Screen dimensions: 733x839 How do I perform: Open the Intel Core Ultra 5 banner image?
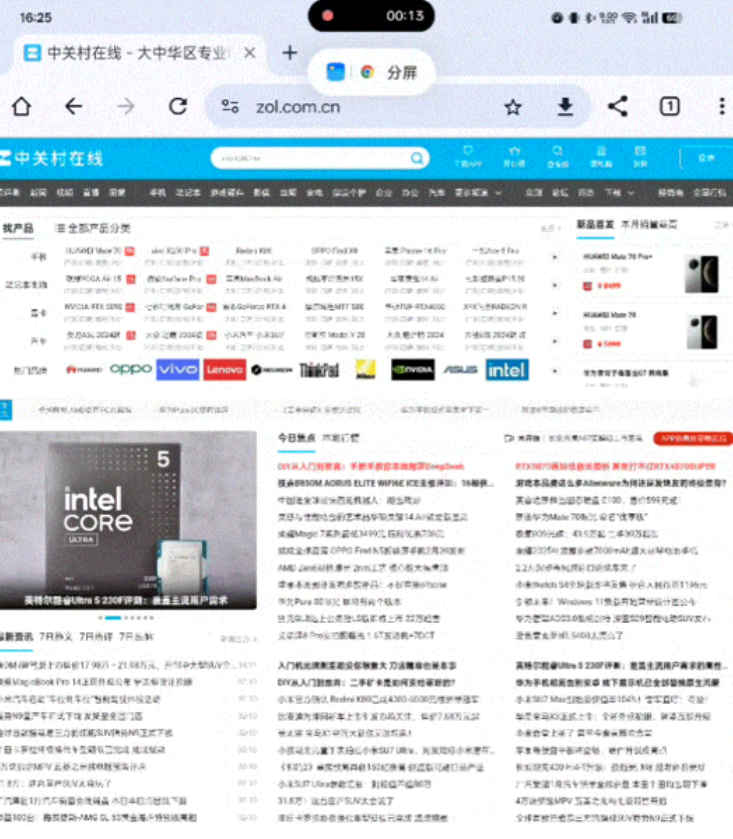click(128, 520)
